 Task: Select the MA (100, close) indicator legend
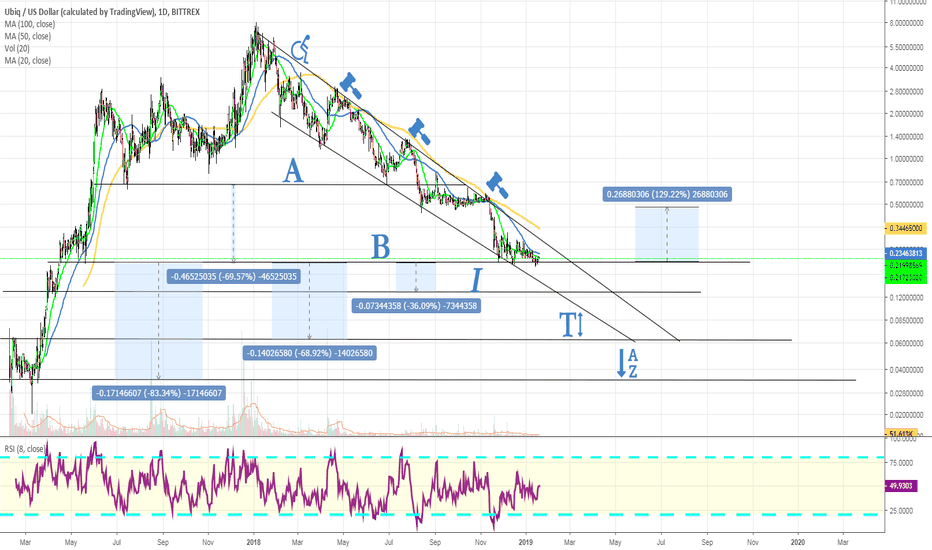(30, 24)
